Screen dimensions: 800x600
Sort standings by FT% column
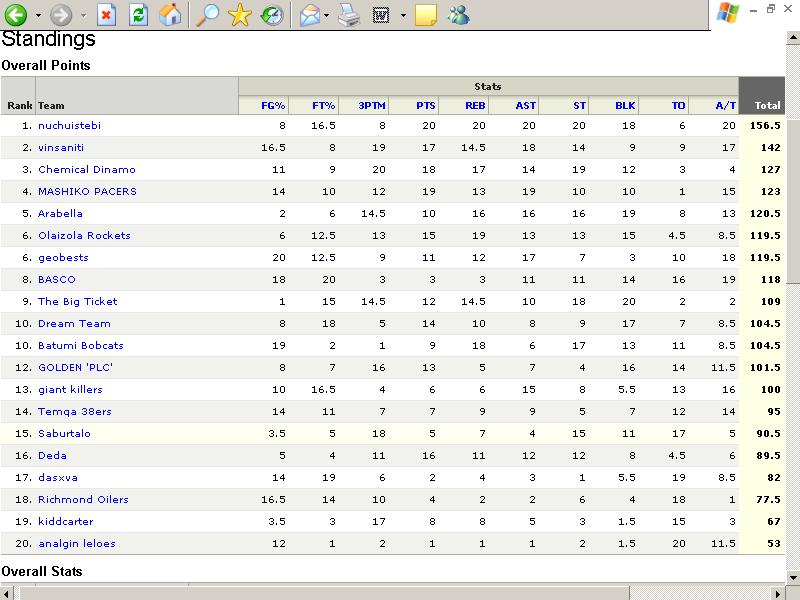[323, 106]
